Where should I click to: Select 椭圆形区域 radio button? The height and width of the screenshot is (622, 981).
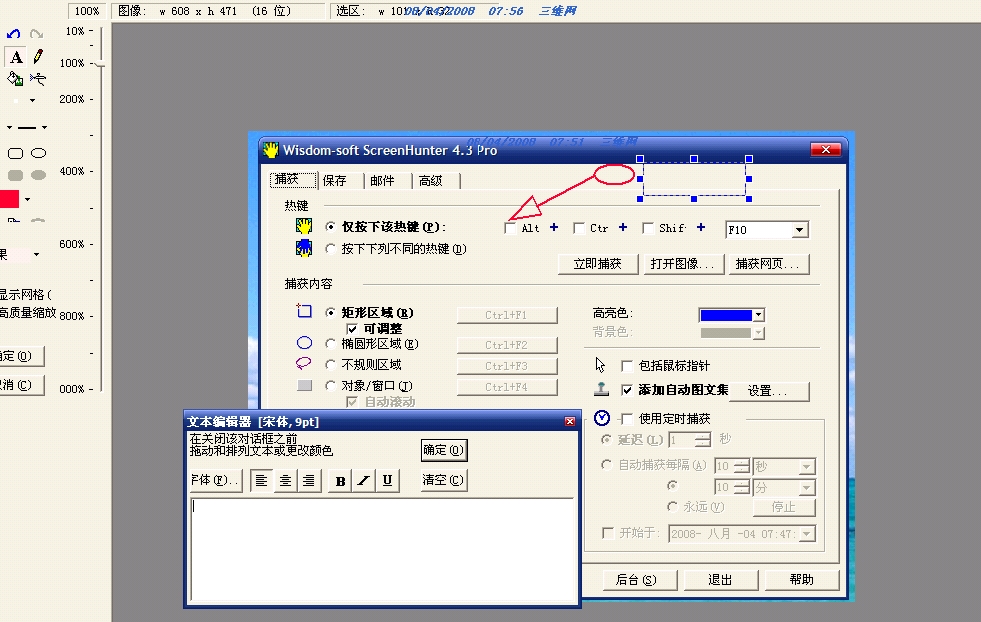coord(330,344)
